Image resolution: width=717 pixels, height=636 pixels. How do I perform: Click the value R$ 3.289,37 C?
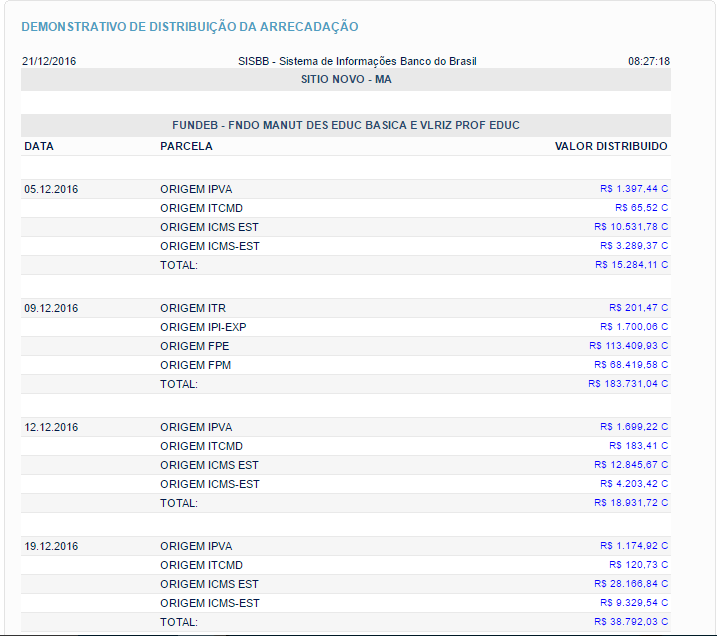[x=634, y=246]
